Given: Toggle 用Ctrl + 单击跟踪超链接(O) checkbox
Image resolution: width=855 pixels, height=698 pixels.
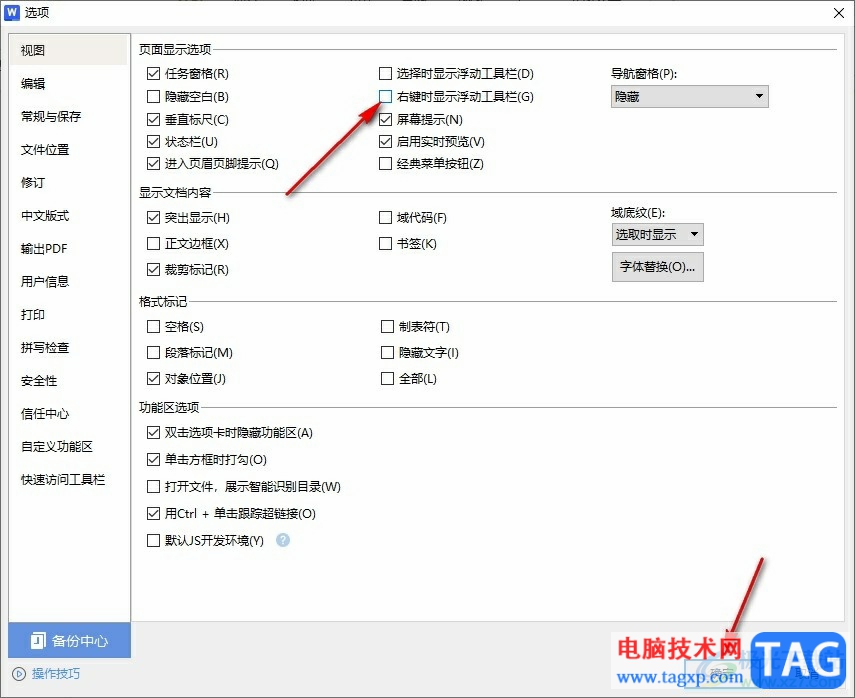Looking at the screenshot, I should coord(153,514).
